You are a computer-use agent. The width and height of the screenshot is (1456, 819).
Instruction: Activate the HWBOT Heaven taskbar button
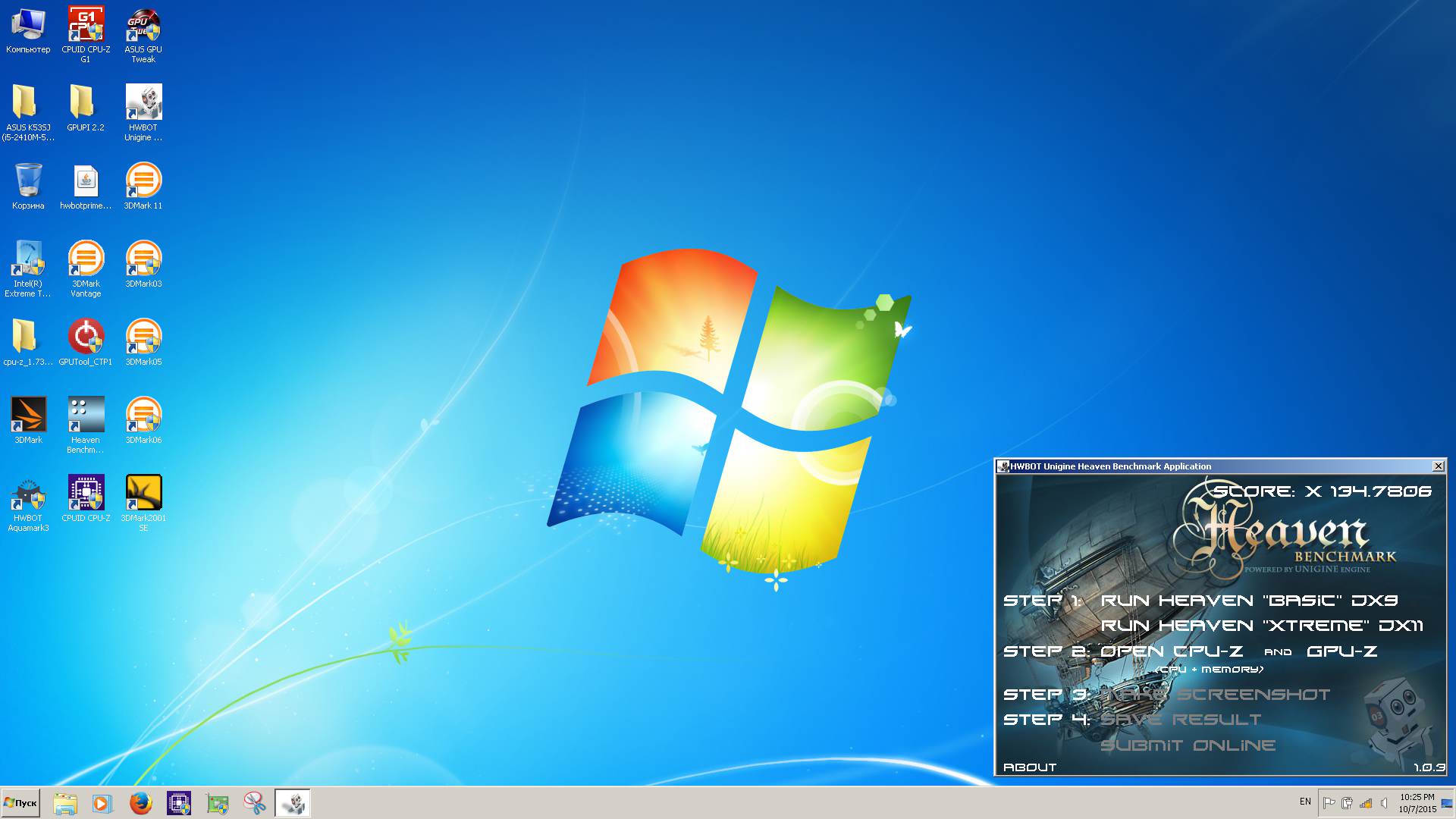click(x=293, y=803)
